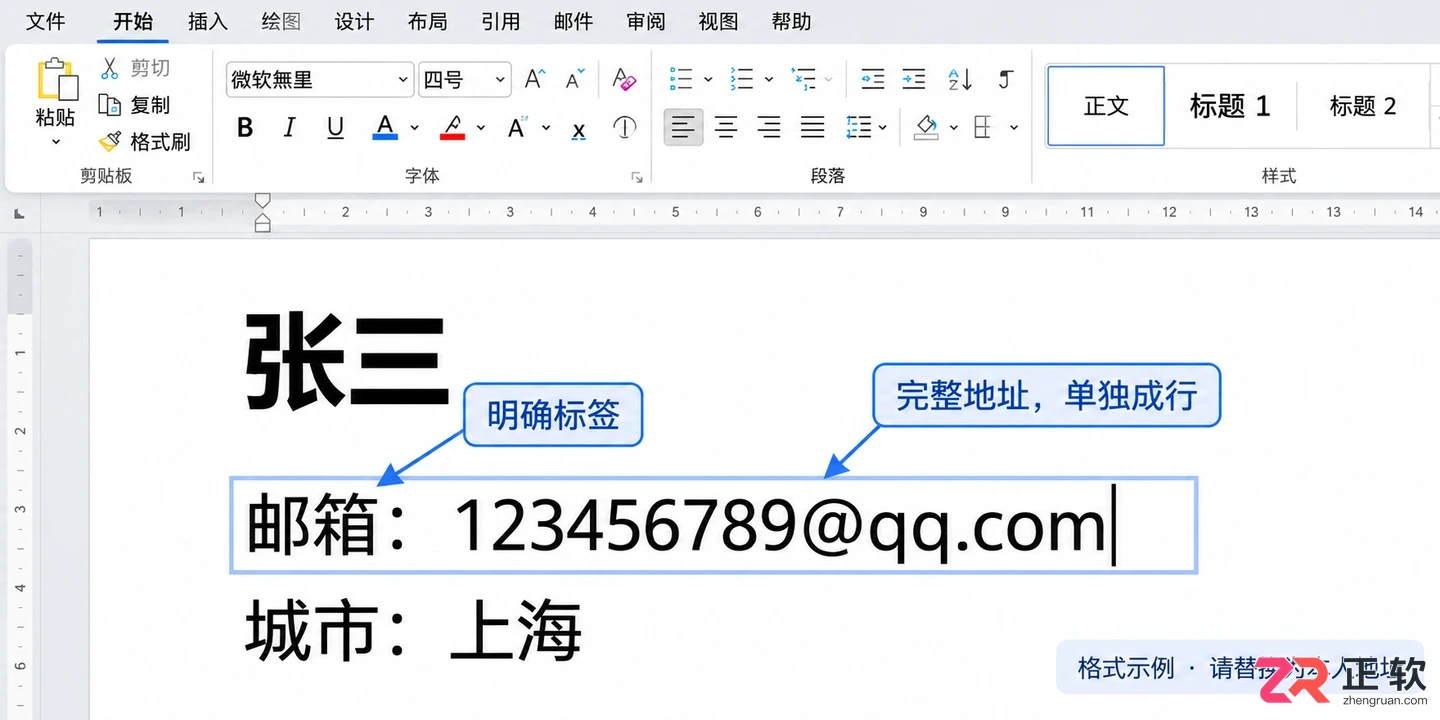
Task: Decrease font size with the shrink-font icon
Action: click(575, 79)
